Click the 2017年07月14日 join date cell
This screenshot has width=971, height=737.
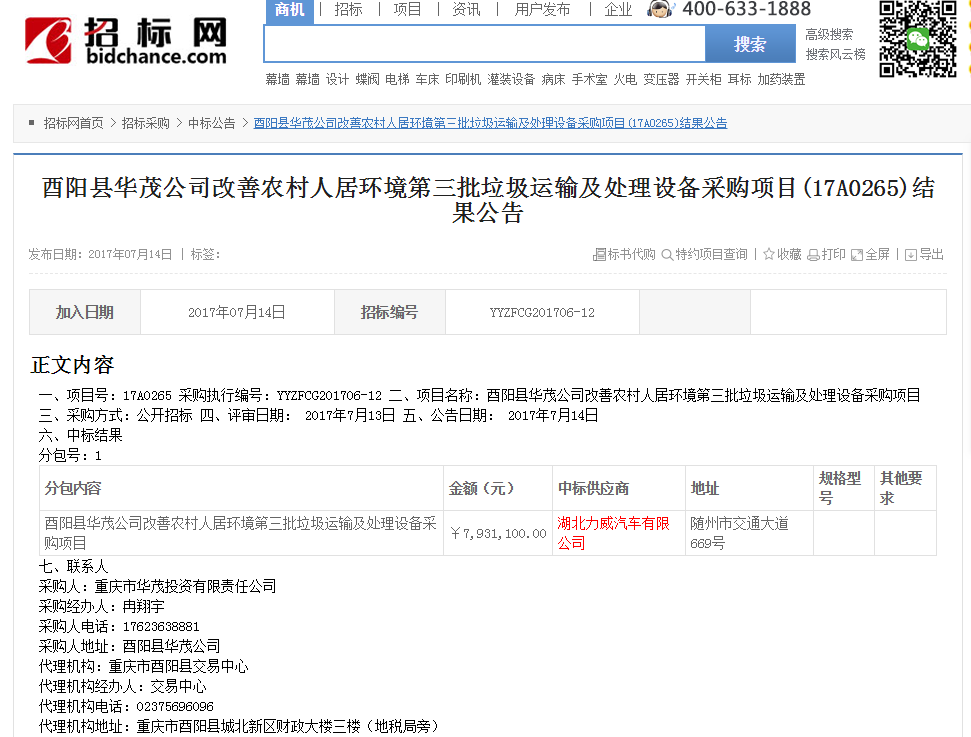[x=237, y=313]
